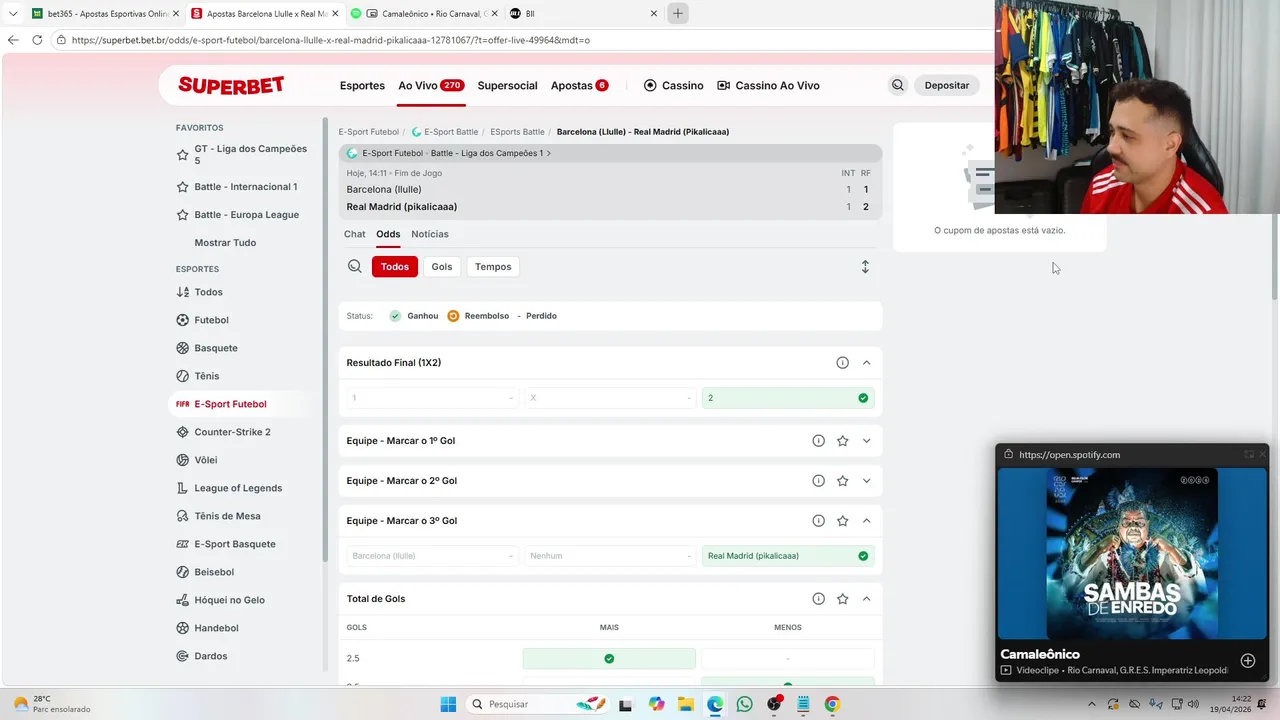
Task: Collapse the Resultado Final (1X2) section
Action: pos(866,363)
